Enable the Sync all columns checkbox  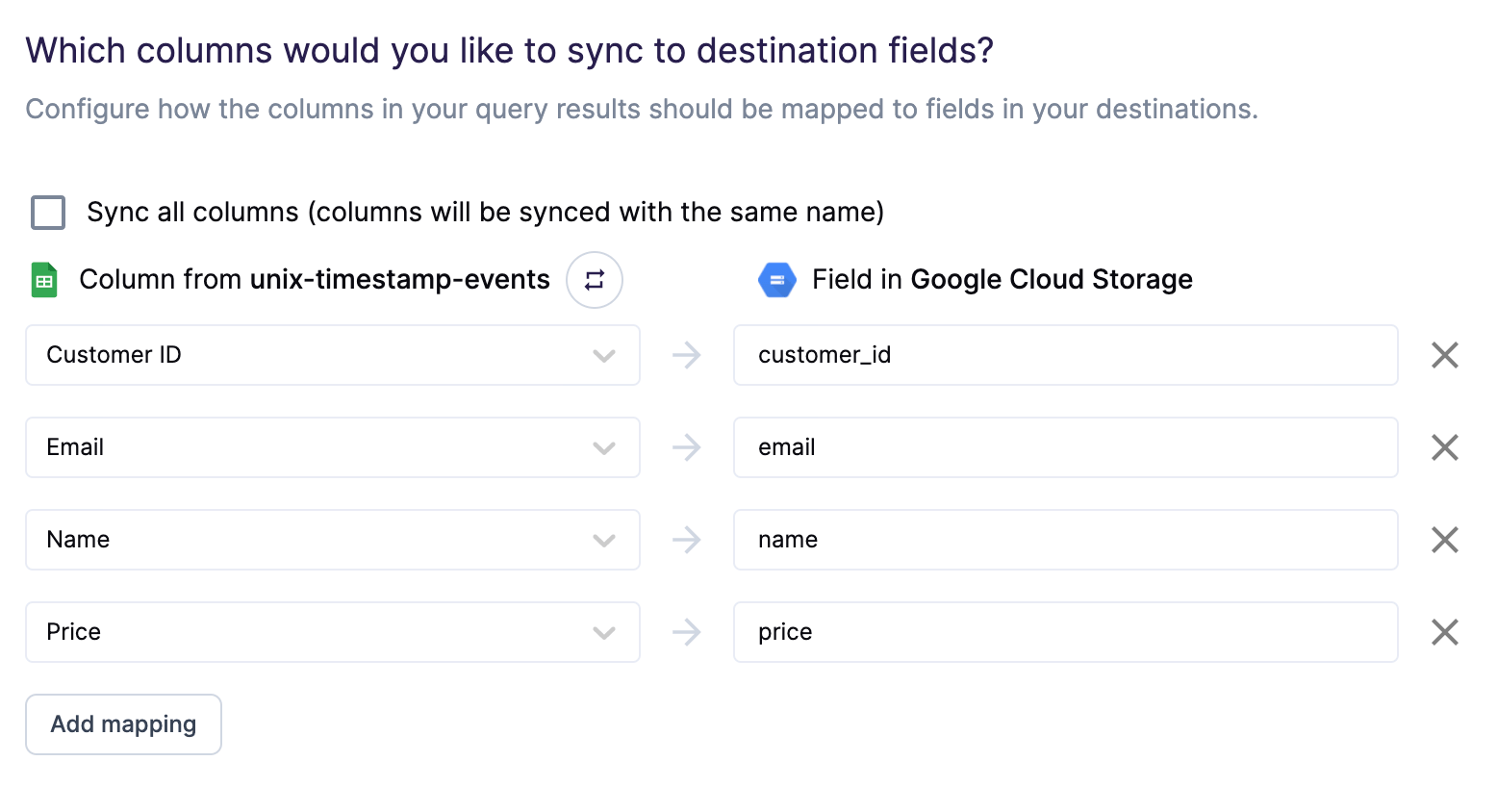[x=48, y=213]
